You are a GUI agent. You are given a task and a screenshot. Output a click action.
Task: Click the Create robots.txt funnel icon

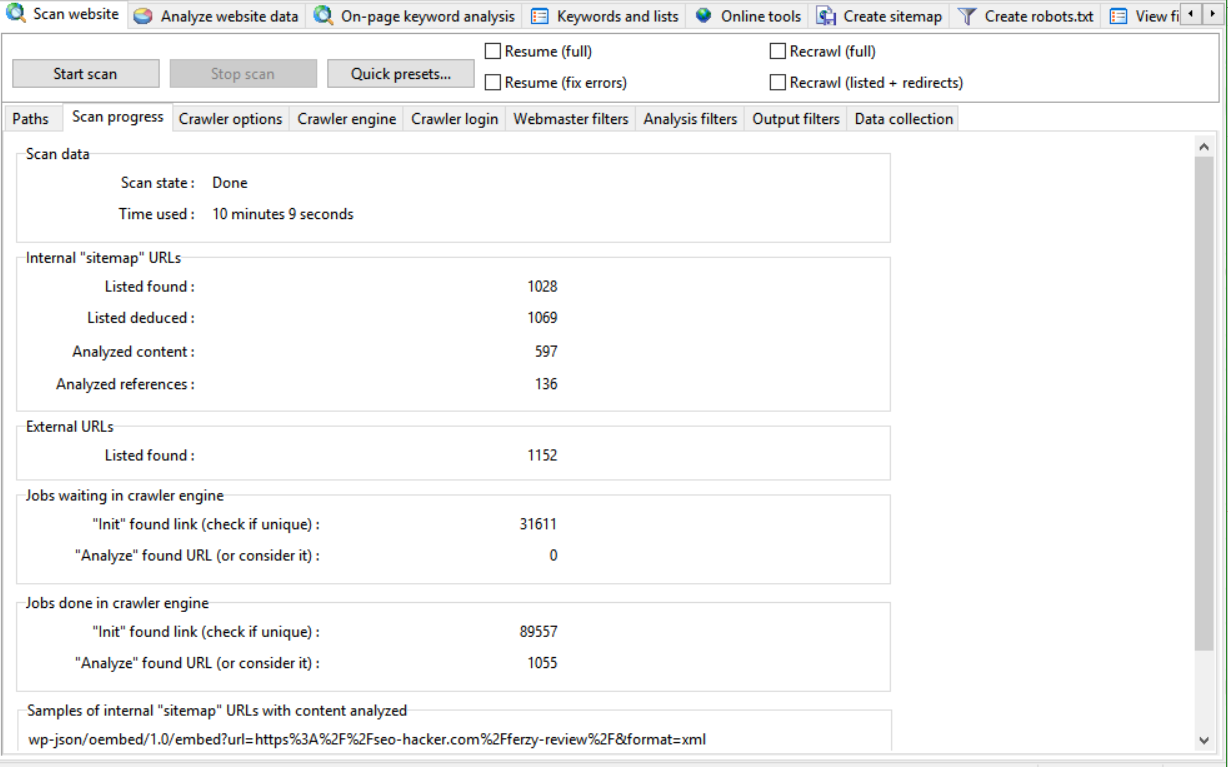[967, 16]
